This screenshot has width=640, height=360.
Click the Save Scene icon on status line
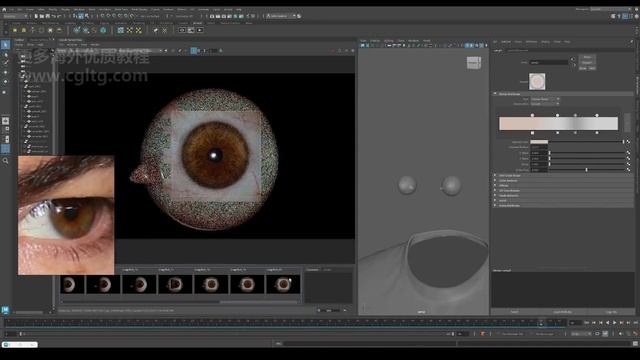coord(48,16)
